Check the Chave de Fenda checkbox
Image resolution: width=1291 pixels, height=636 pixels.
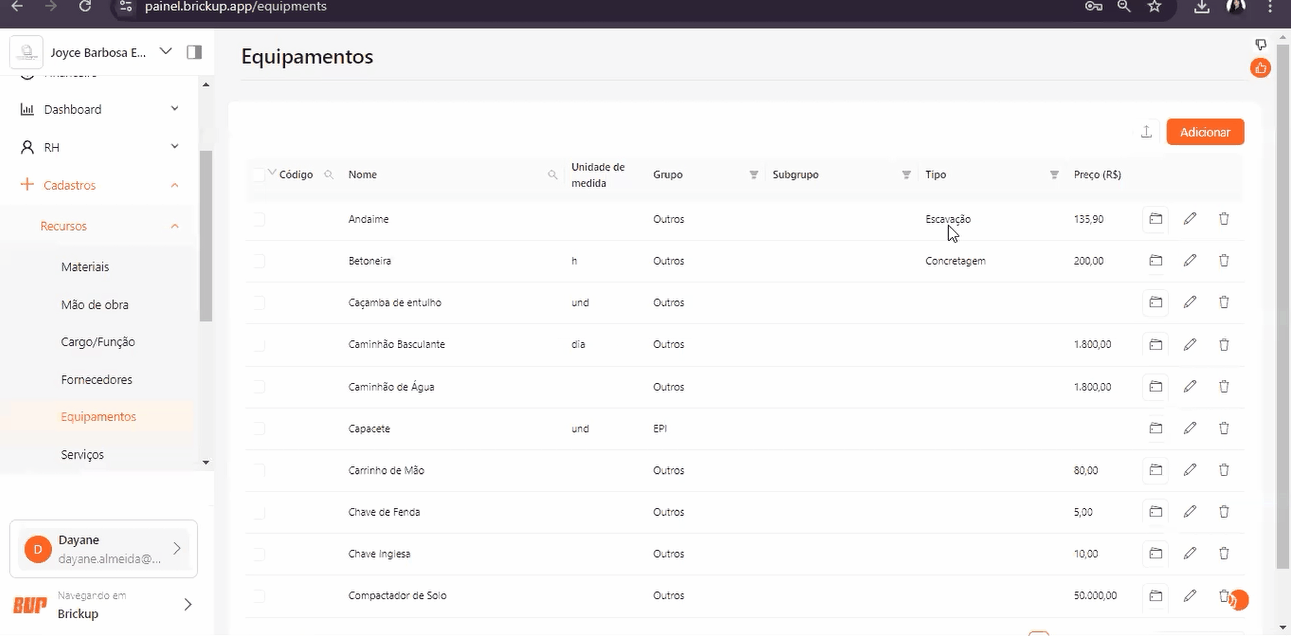point(259,512)
